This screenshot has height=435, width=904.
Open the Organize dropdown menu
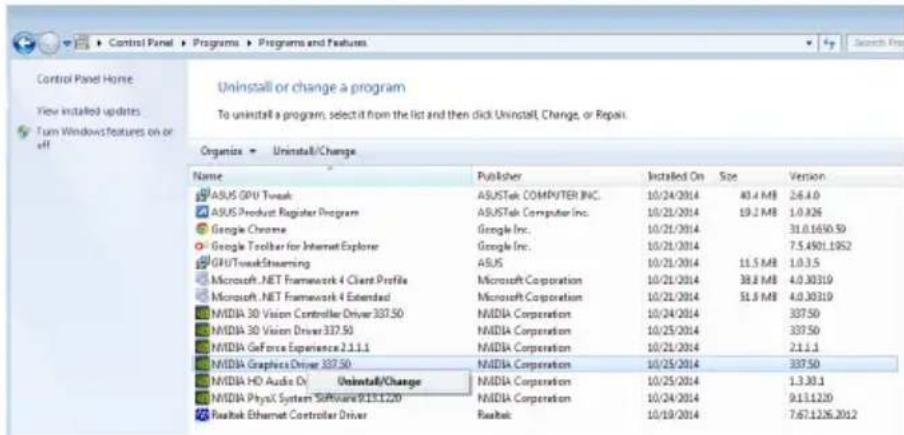tap(227, 152)
